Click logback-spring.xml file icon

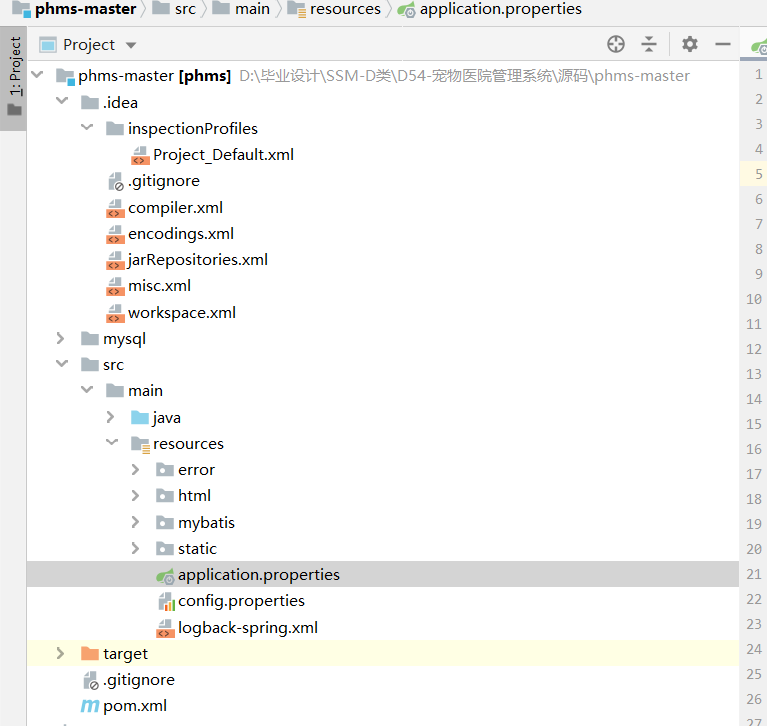point(166,628)
